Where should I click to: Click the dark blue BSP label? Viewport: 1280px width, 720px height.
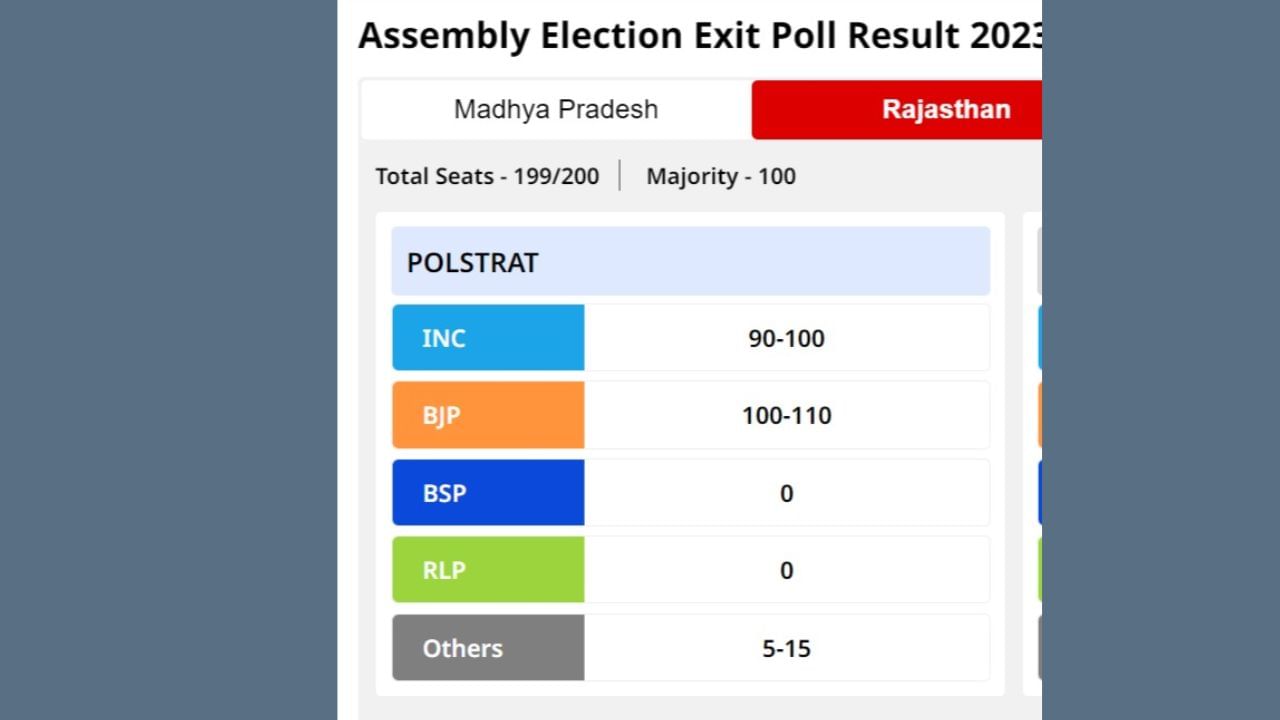[x=488, y=493]
